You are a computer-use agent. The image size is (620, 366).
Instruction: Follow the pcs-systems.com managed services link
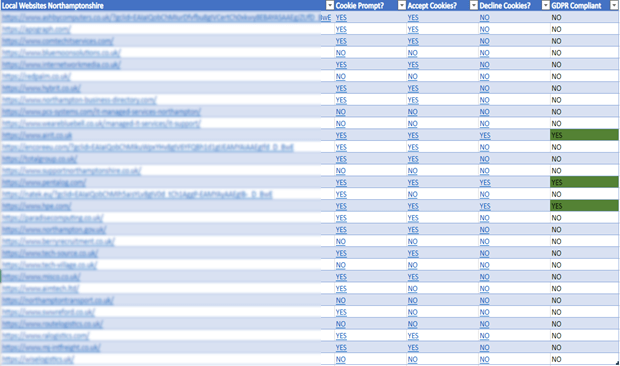point(101,112)
